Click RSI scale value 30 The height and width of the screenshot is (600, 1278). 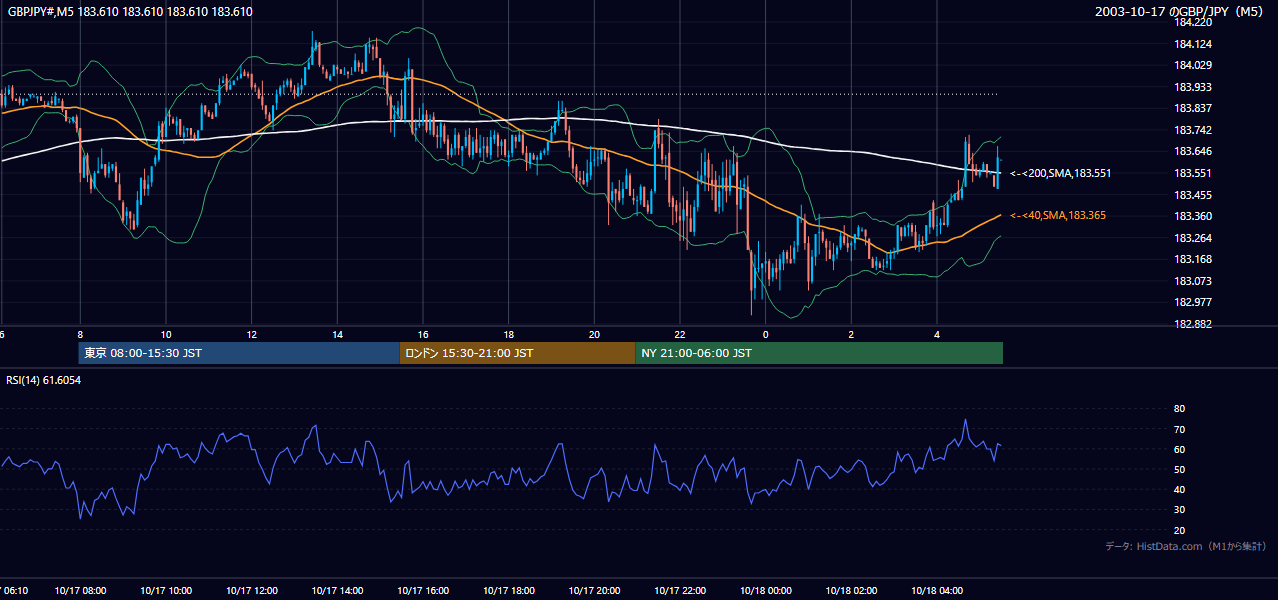point(1179,510)
